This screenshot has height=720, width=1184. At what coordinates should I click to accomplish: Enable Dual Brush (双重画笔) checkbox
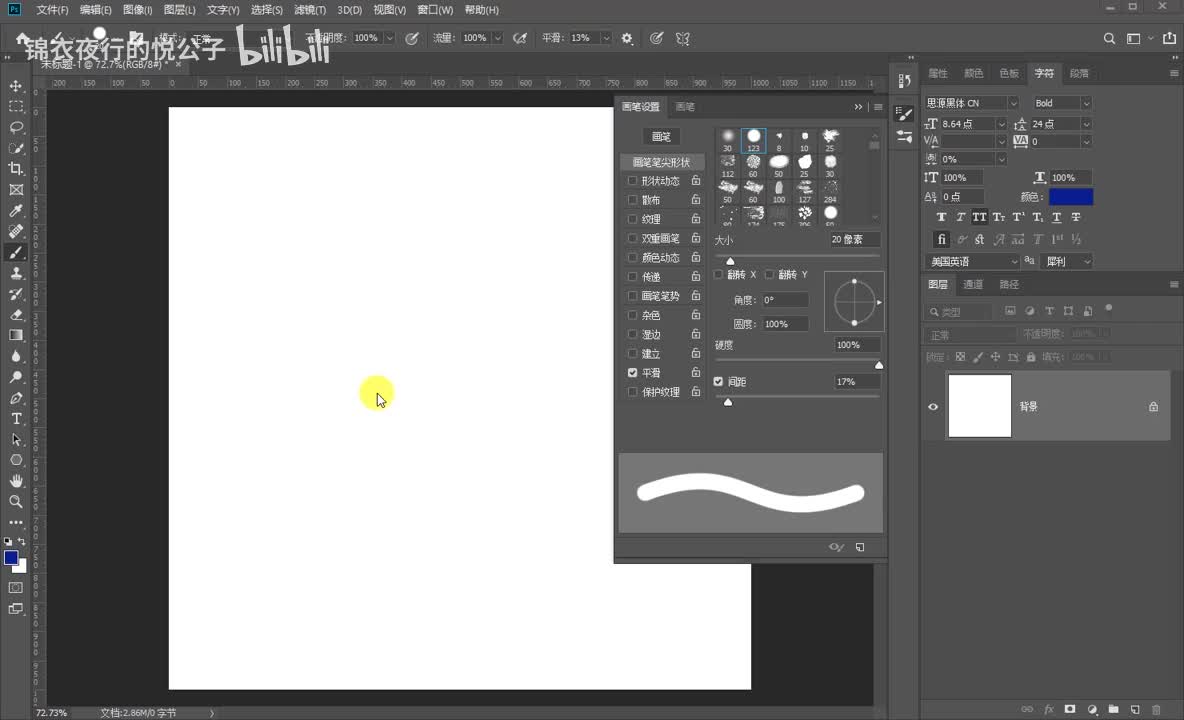[x=633, y=238]
